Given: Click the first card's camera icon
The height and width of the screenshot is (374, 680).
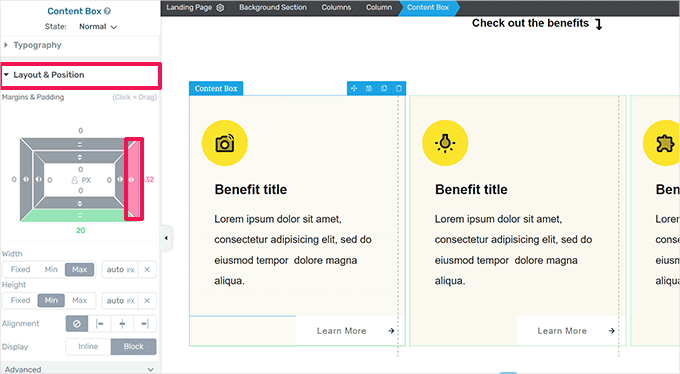Looking at the screenshot, I should coord(225,143).
